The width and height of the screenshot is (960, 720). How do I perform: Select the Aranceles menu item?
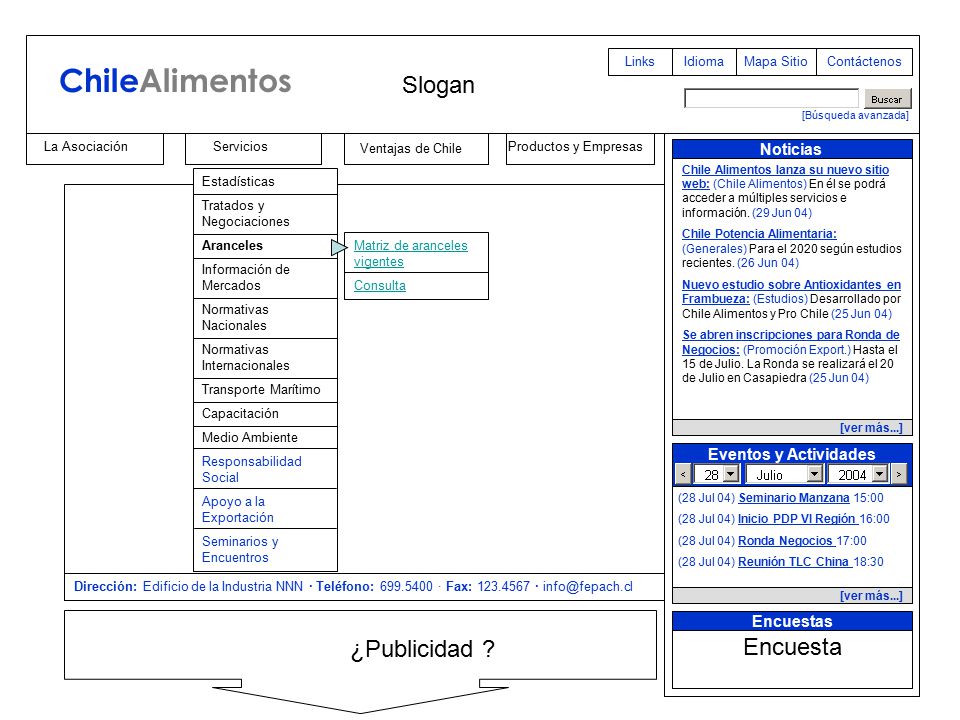[265, 246]
